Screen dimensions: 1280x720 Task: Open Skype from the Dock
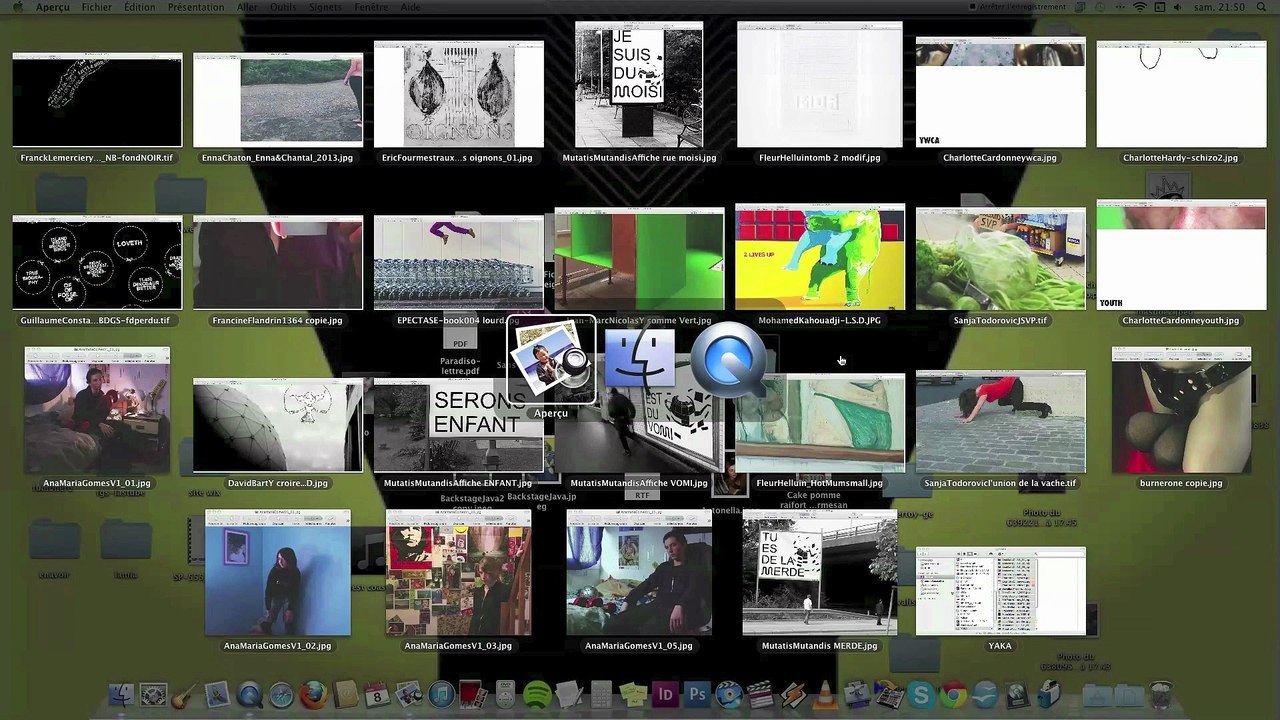coord(921,695)
